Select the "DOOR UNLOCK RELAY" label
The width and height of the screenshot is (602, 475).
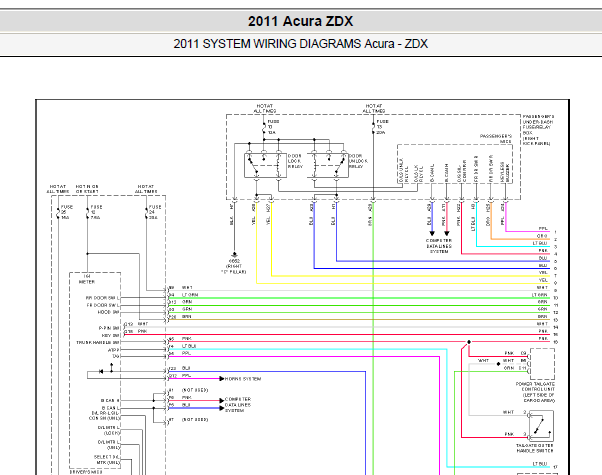358,161
